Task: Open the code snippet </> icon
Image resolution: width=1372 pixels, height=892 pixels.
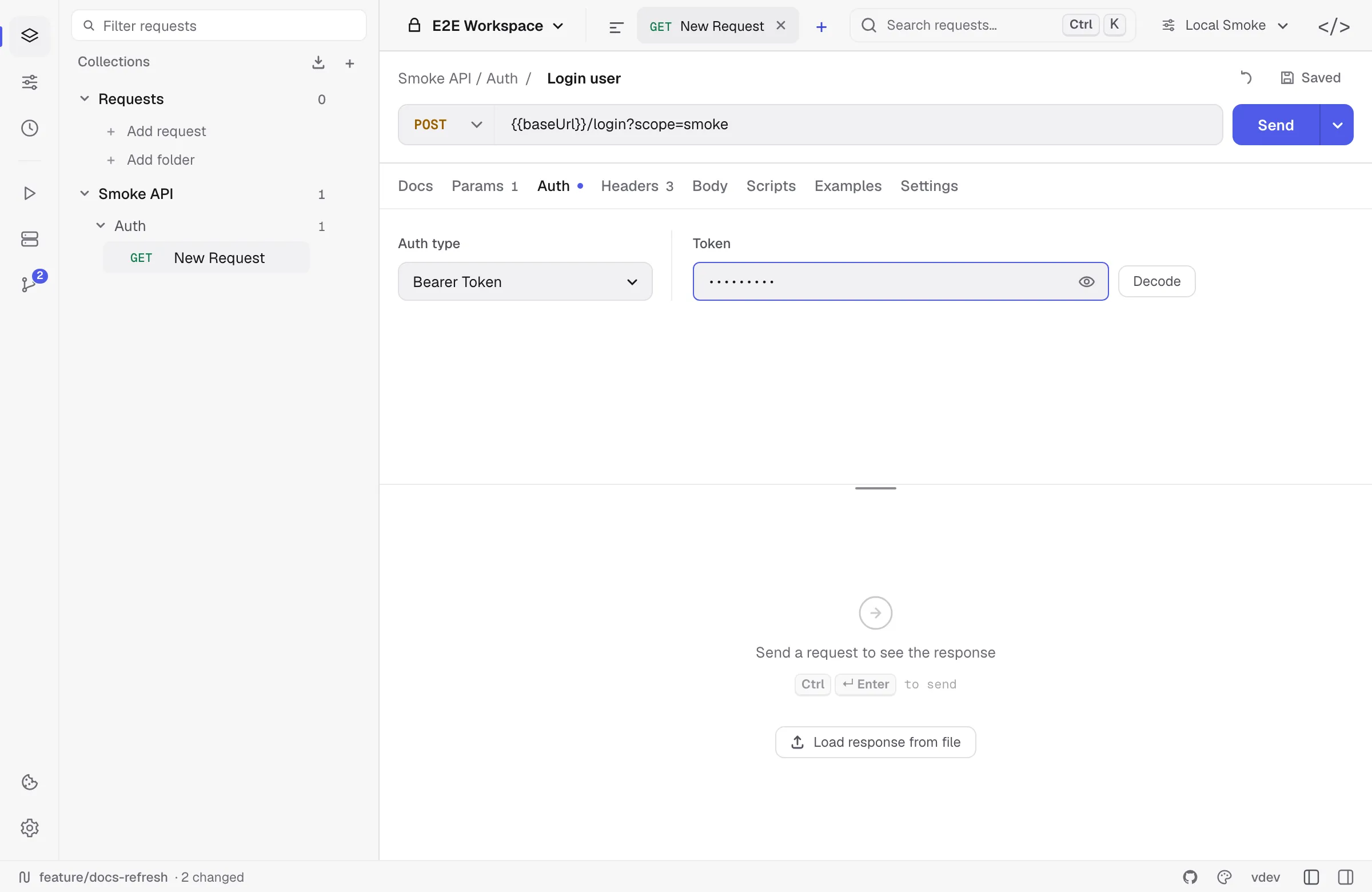Action: [1333, 26]
